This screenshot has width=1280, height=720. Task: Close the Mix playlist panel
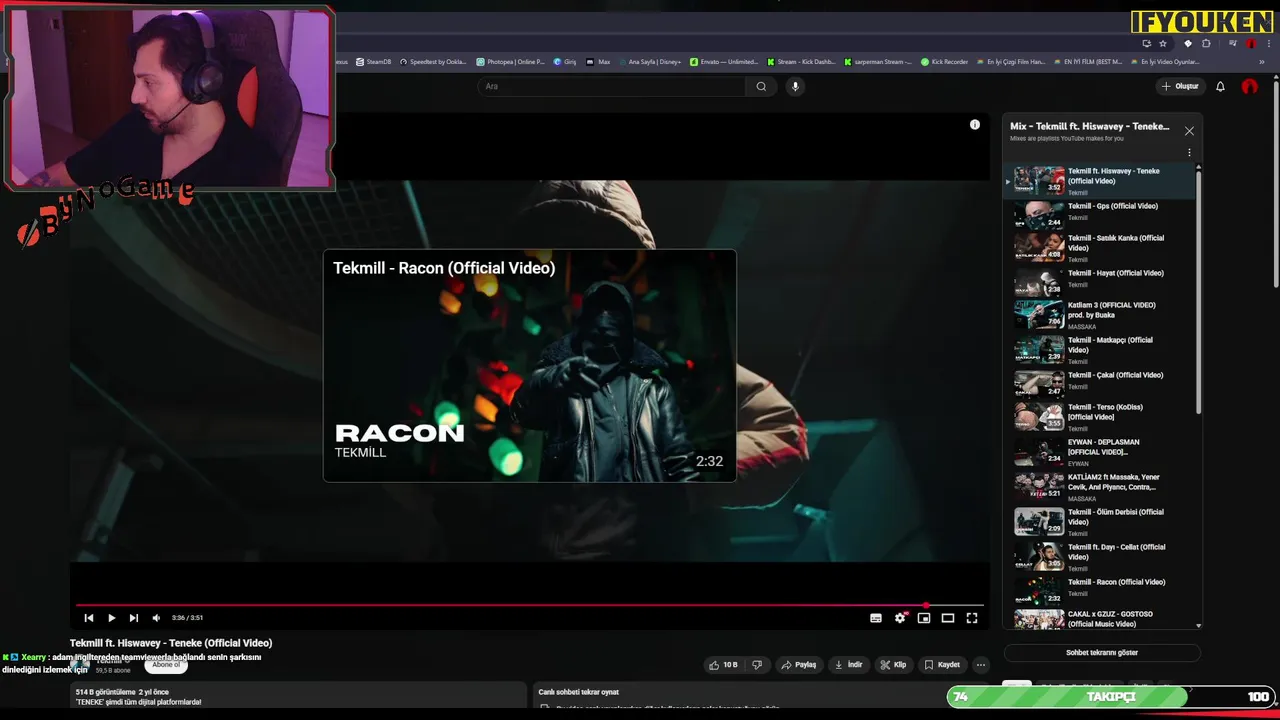(x=1189, y=131)
